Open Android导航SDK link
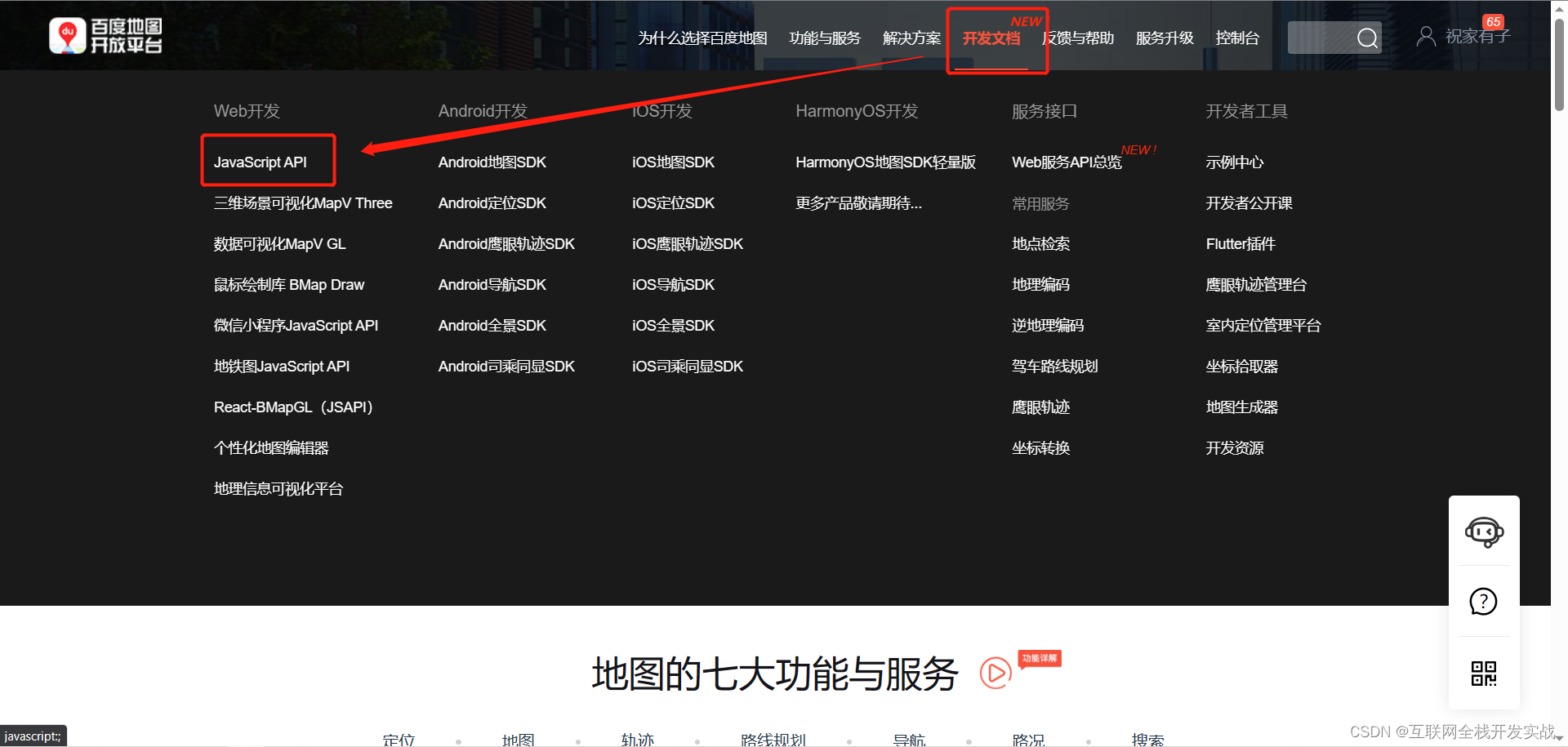 (492, 285)
